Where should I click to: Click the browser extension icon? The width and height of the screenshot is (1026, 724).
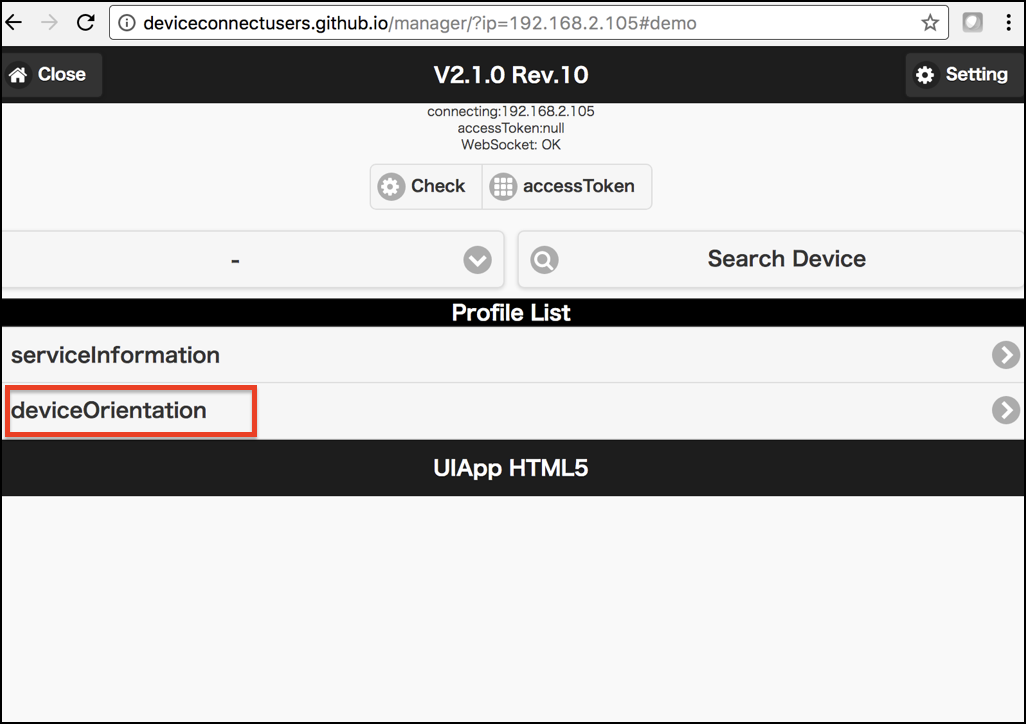point(972,22)
